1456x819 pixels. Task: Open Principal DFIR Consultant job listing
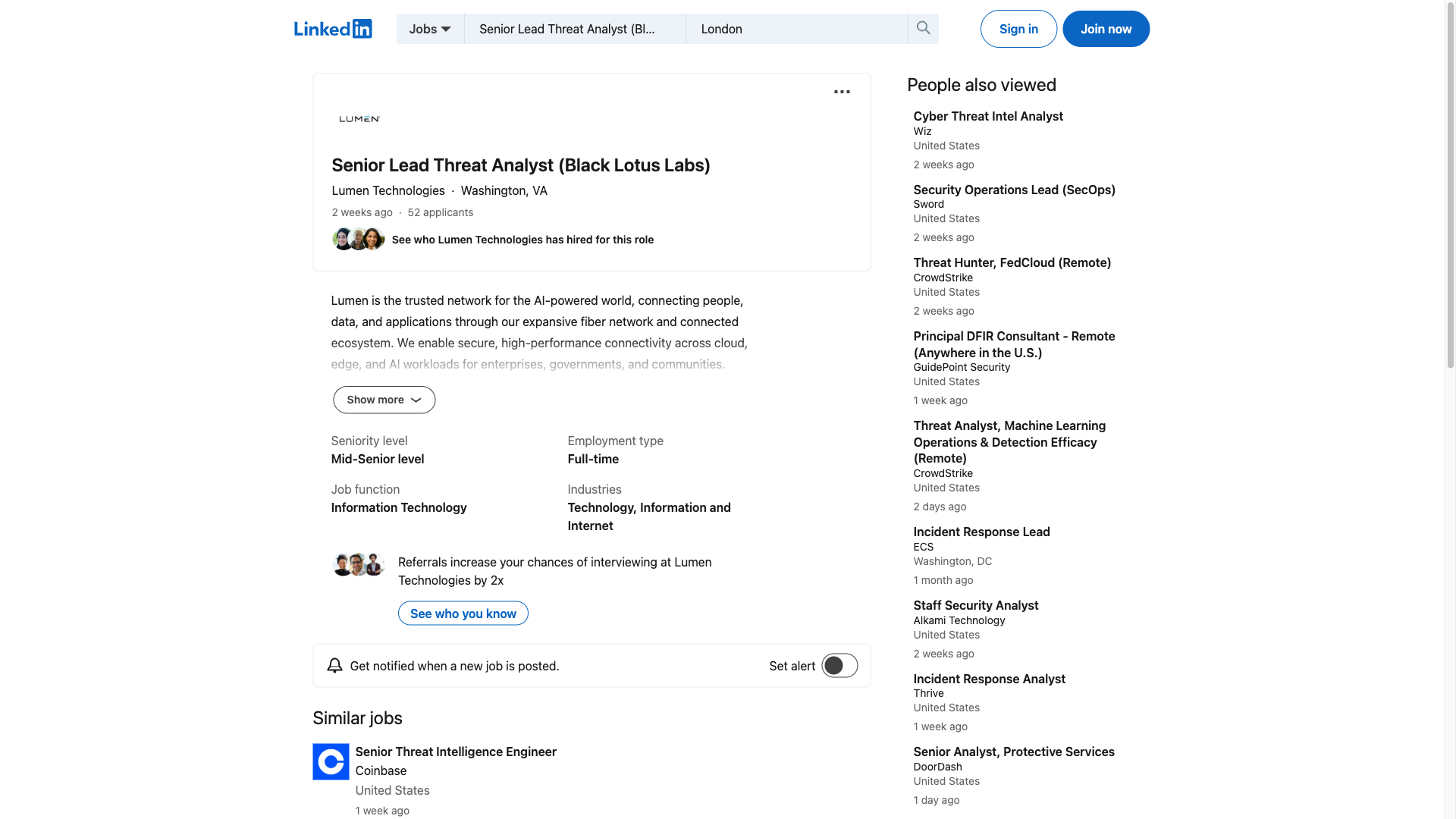(x=1014, y=344)
